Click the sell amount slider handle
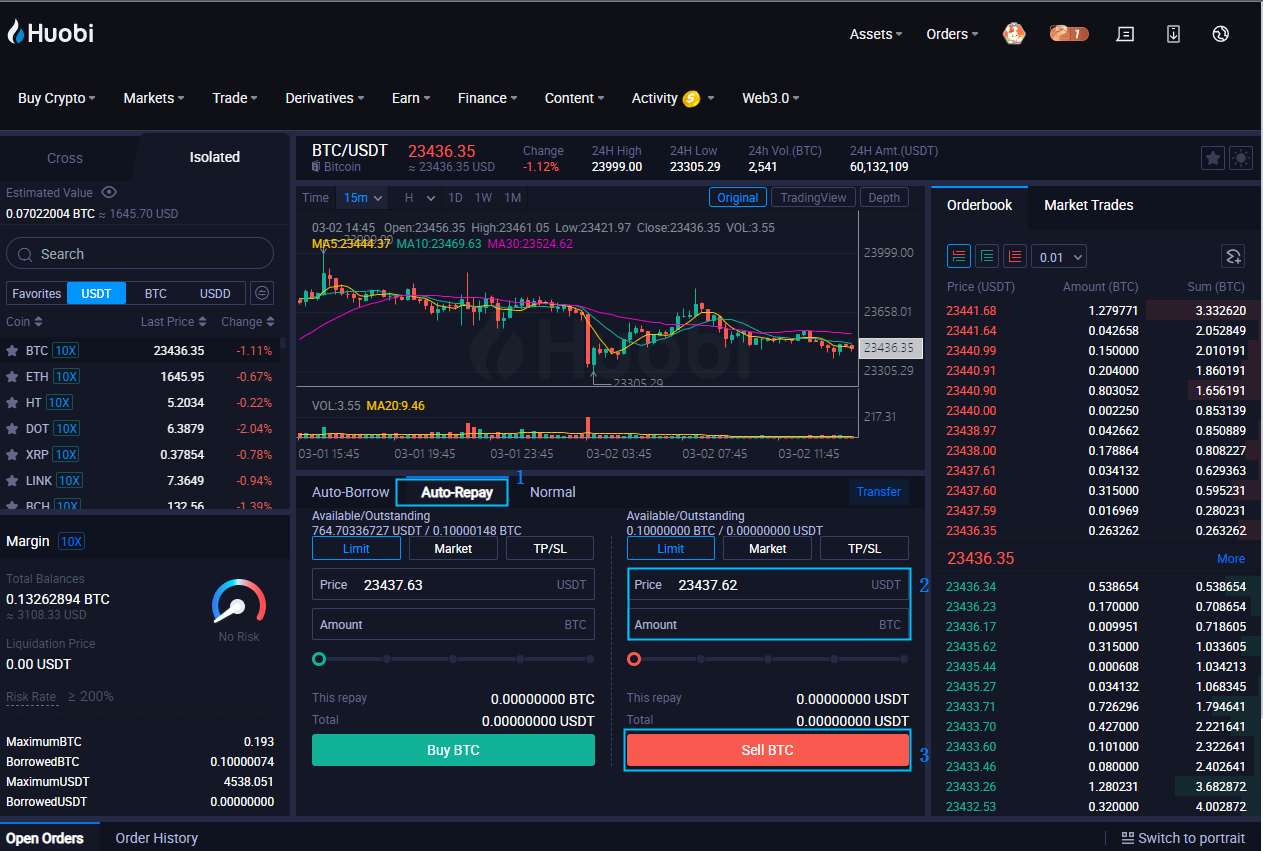Screen dimensions: 1263x851 pos(634,659)
